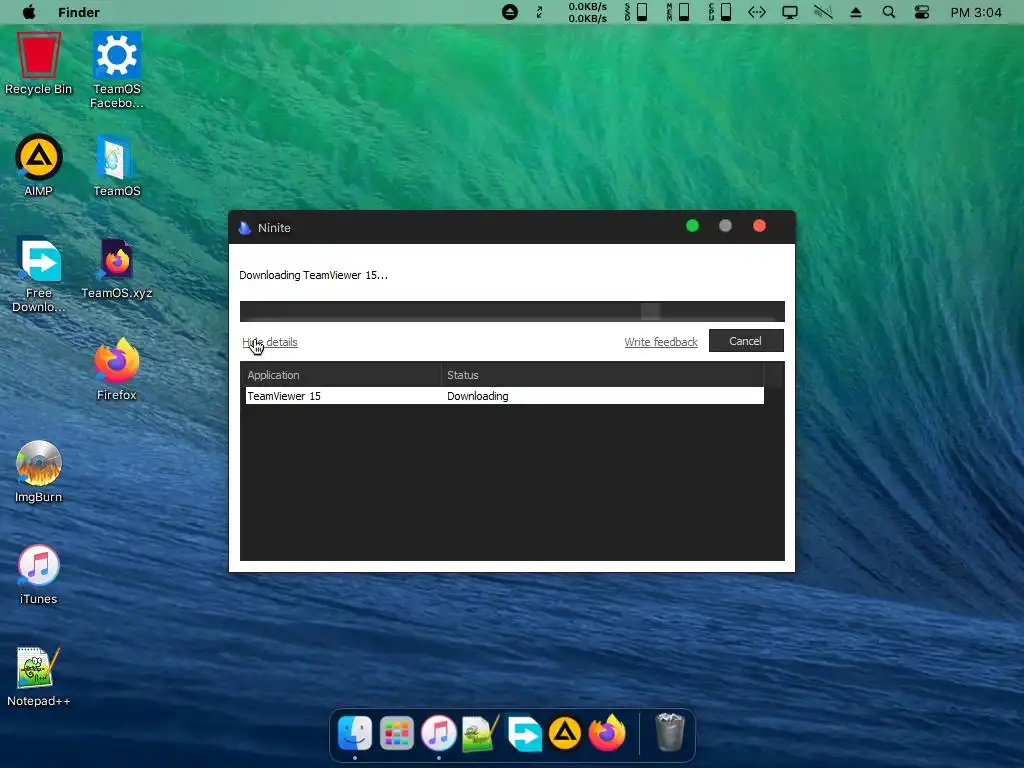The image size is (1024, 768).
Task: Click the green button in Ninite title bar
Action: click(692, 226)
